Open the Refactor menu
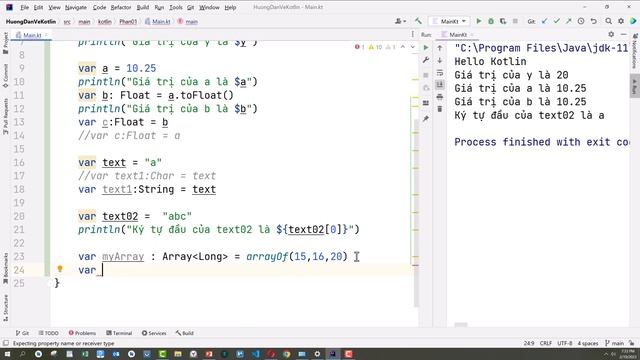The image size is (640, 360). click(121, 7)
